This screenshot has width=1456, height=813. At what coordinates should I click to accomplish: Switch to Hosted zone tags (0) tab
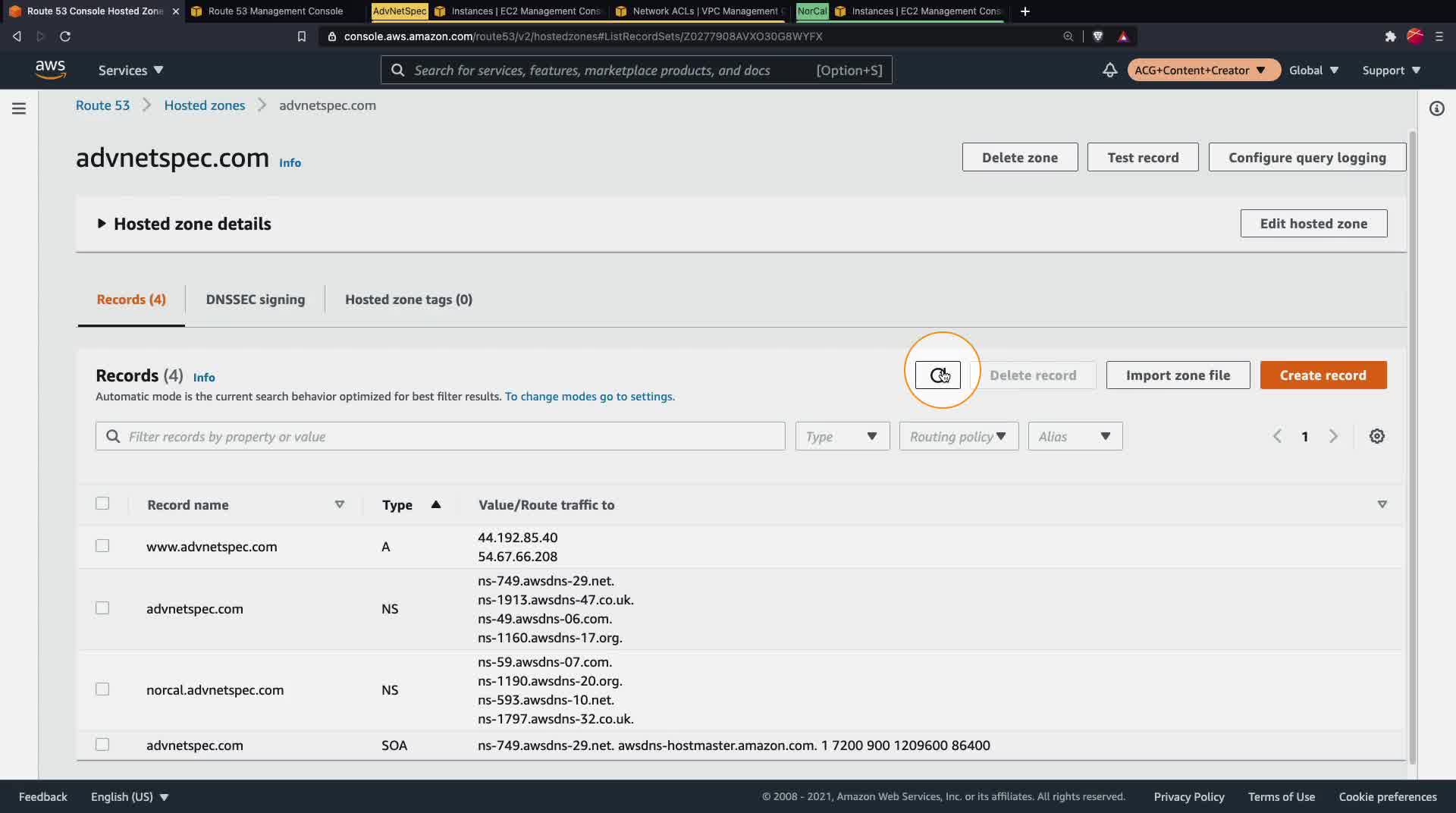409,300
